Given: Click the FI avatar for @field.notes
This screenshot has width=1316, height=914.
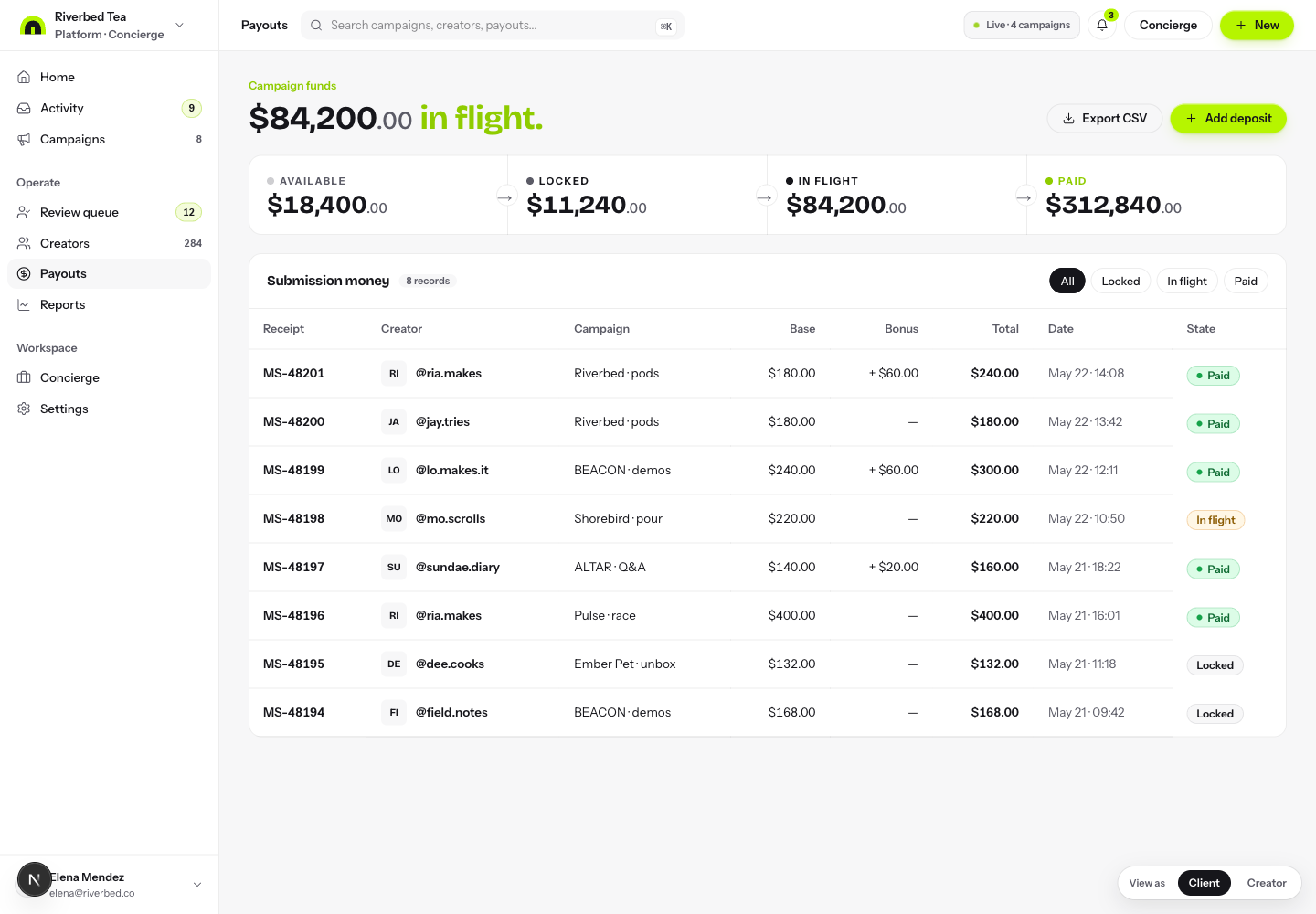Looking at the screenshot, I should coord(394,712).
